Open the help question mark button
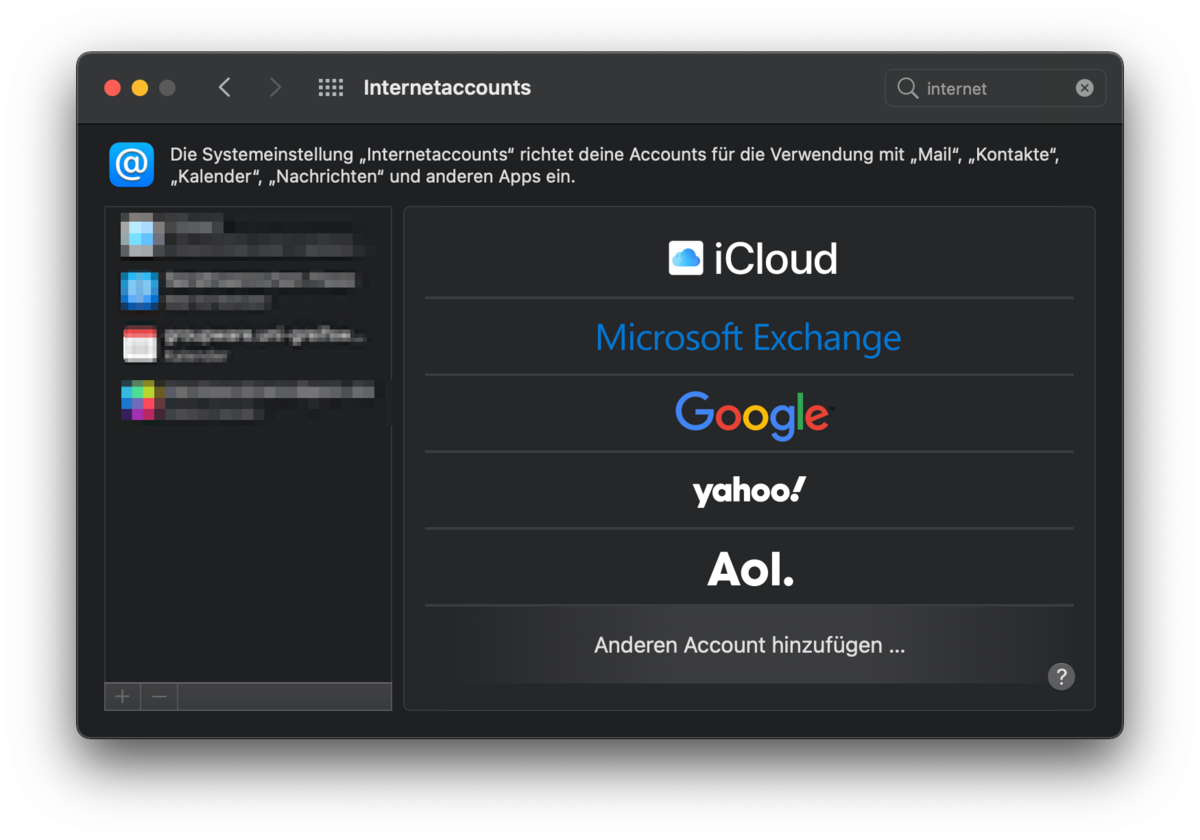The image size is (1200, 840). [x=1061, y=676]
